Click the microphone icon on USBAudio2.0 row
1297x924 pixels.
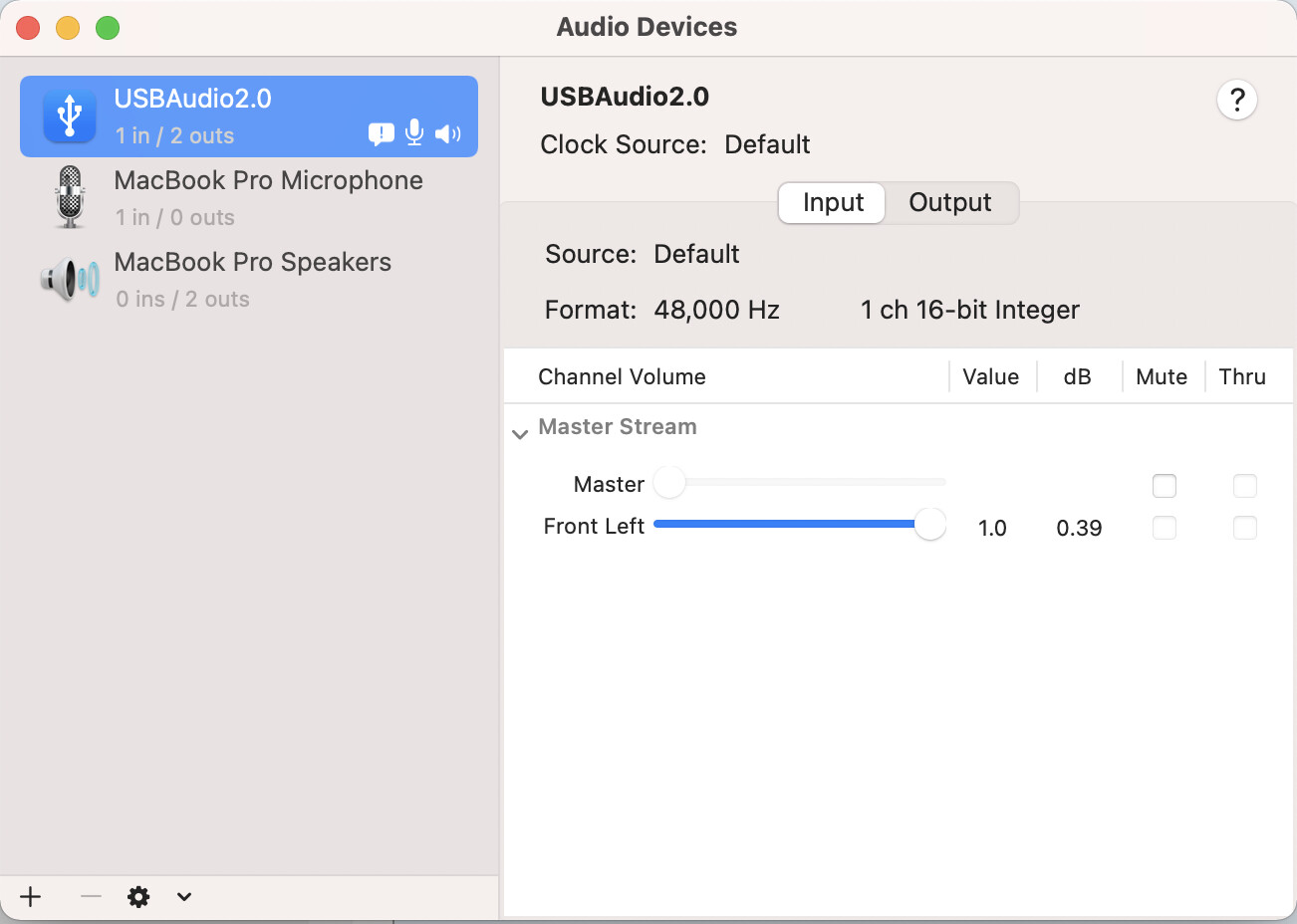point(413,132)
